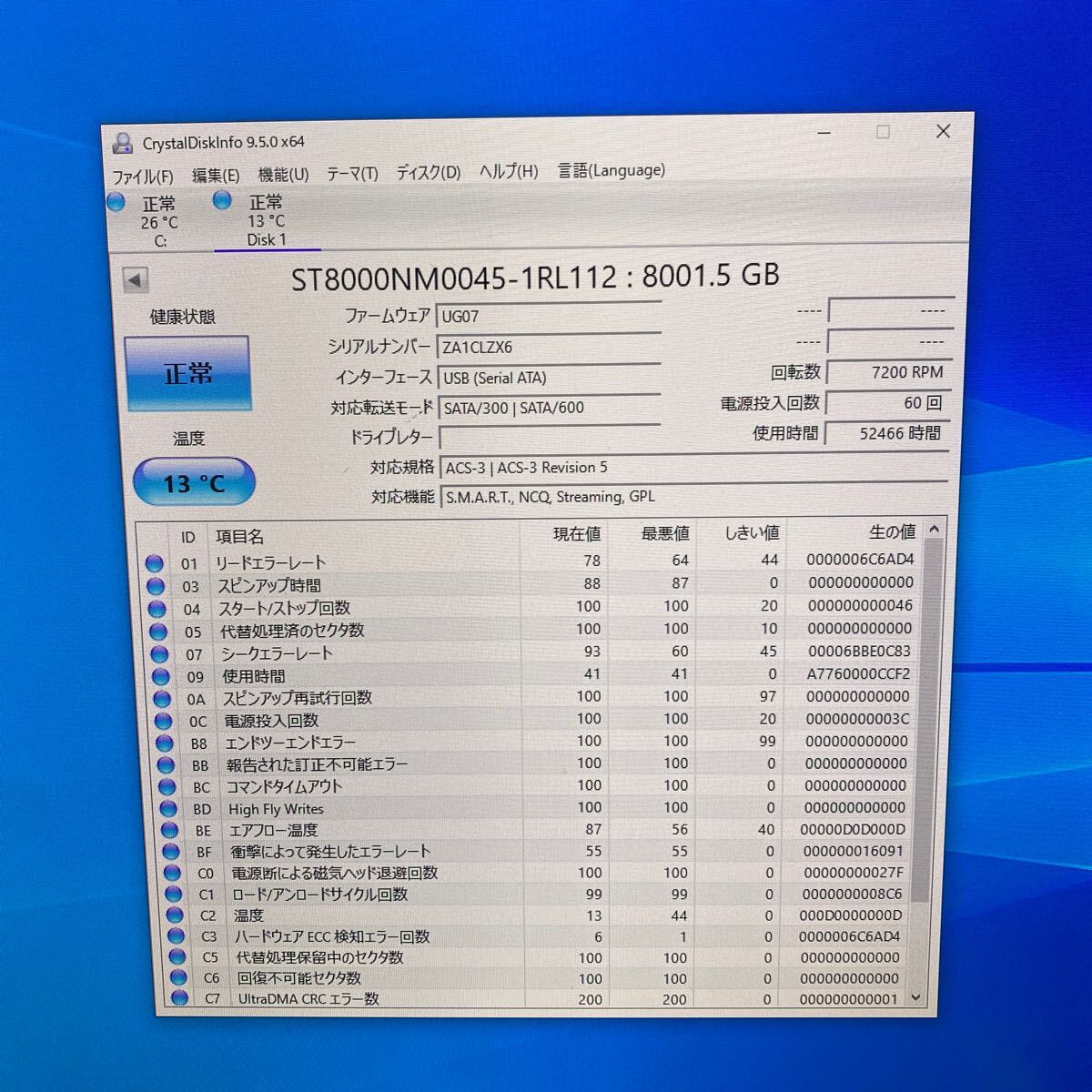Click the status dot for ID BB row
This screenshot has width=1092, height=1092.
[x=166, y=765]
